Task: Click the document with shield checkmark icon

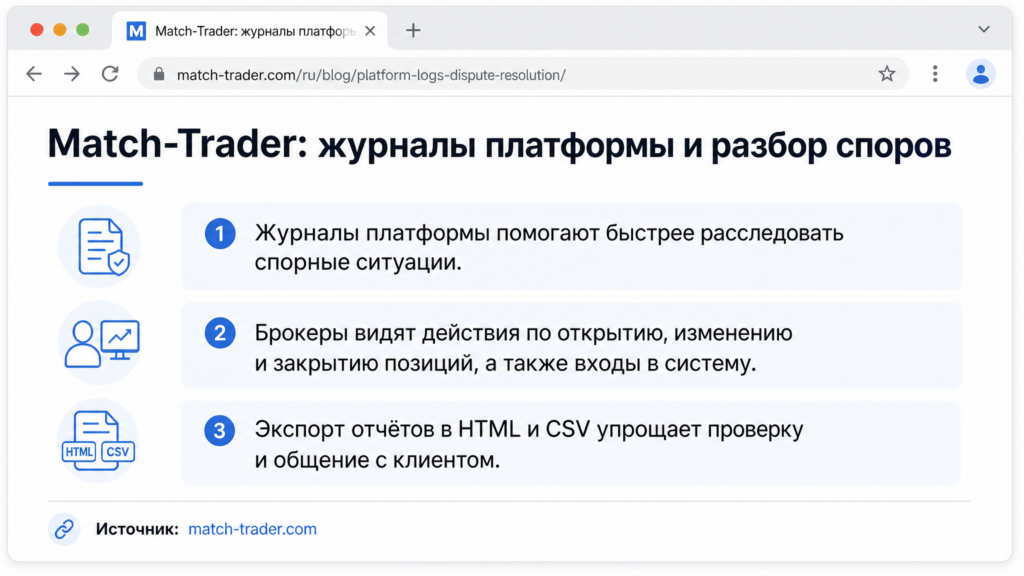Action: [101, 246]
